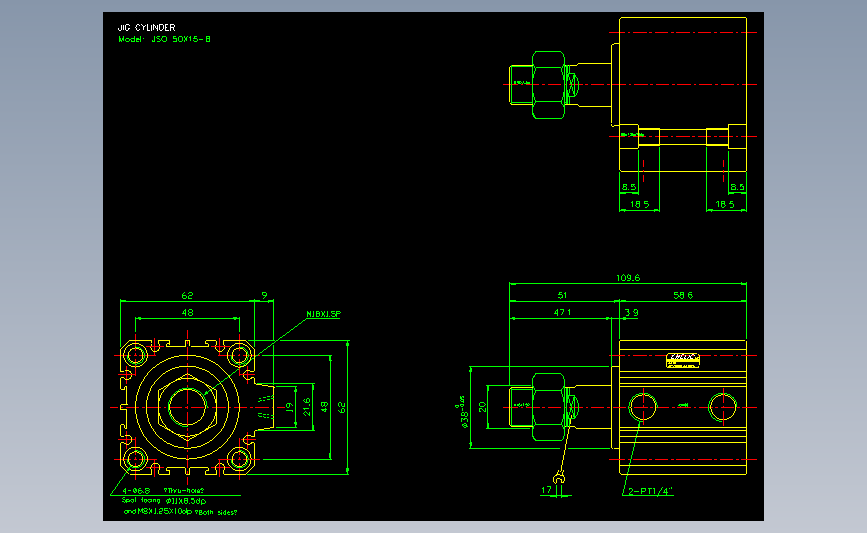867x533 pixels.
Task: Select the '2-PT1/4"' port callout
Action: tap(650, 491)
